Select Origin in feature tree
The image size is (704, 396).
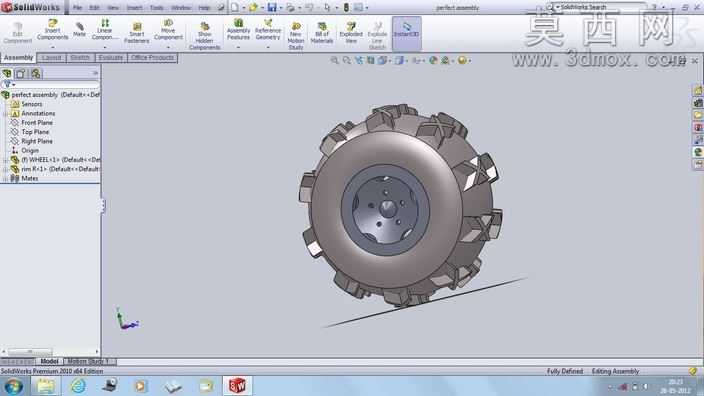click(x=30, y=150)
